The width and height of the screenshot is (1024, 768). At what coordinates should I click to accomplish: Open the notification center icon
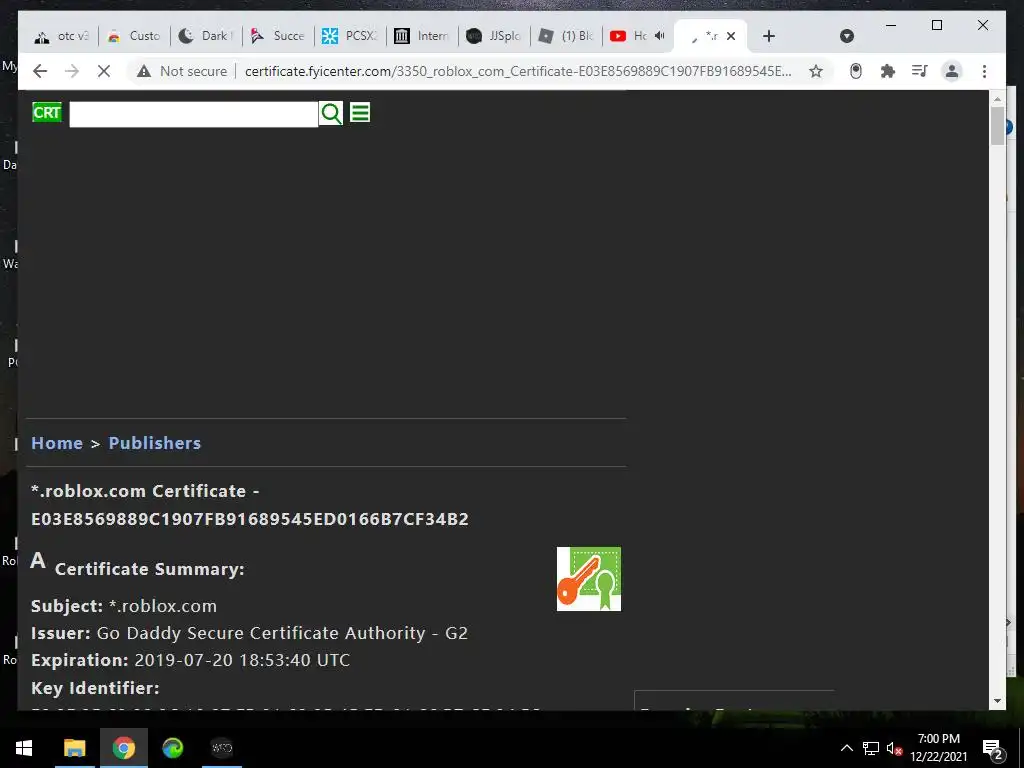click(x=993, y=749)
